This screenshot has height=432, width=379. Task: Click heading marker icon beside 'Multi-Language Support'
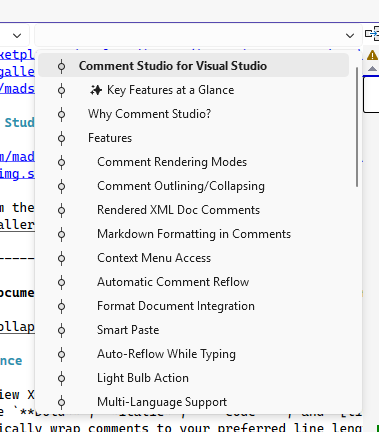click(x=61, y=402)
